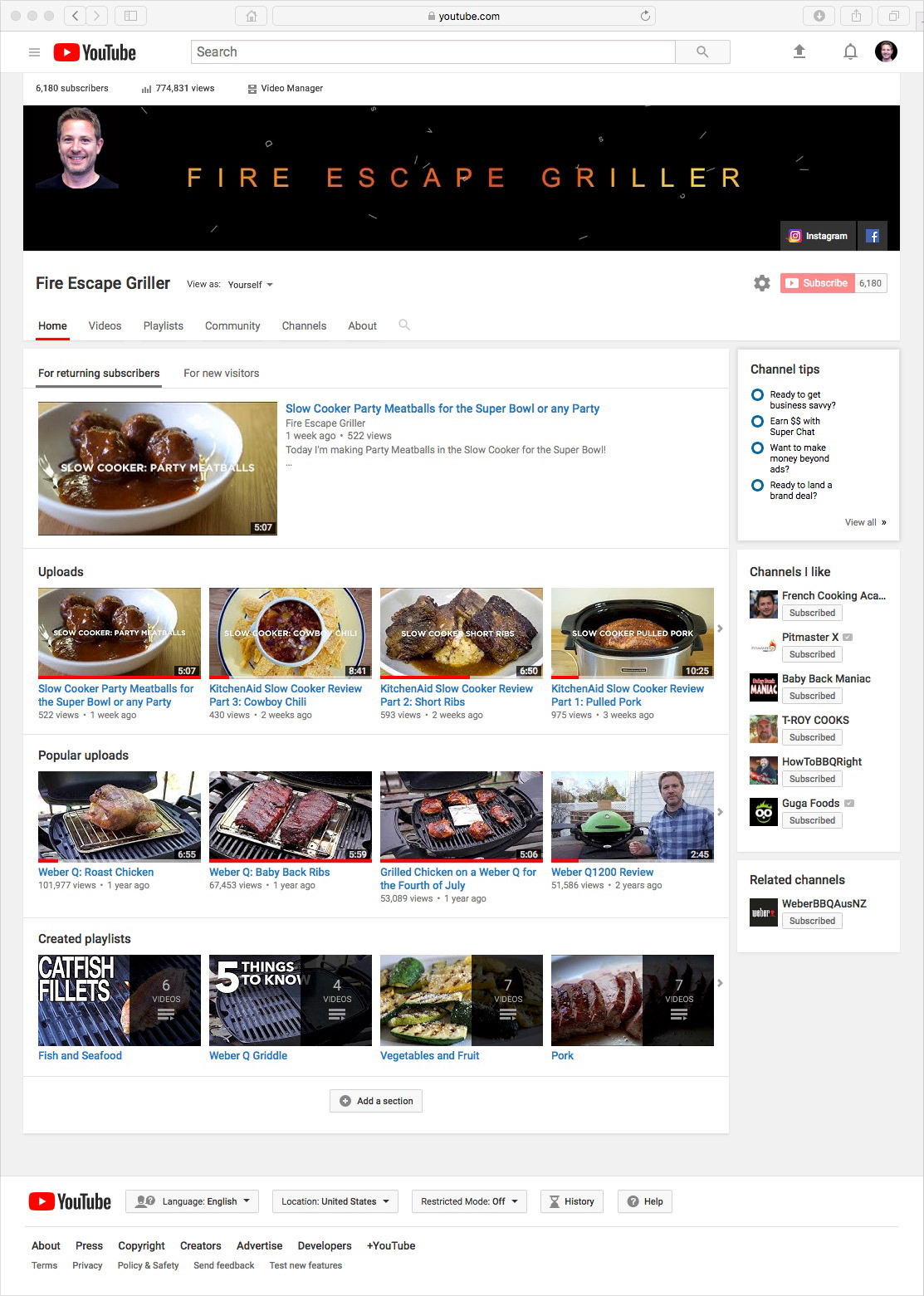Show Safari tab overview
This screenshot has height=1296, width=924.
pyautogui.click(x=894, y=16)
